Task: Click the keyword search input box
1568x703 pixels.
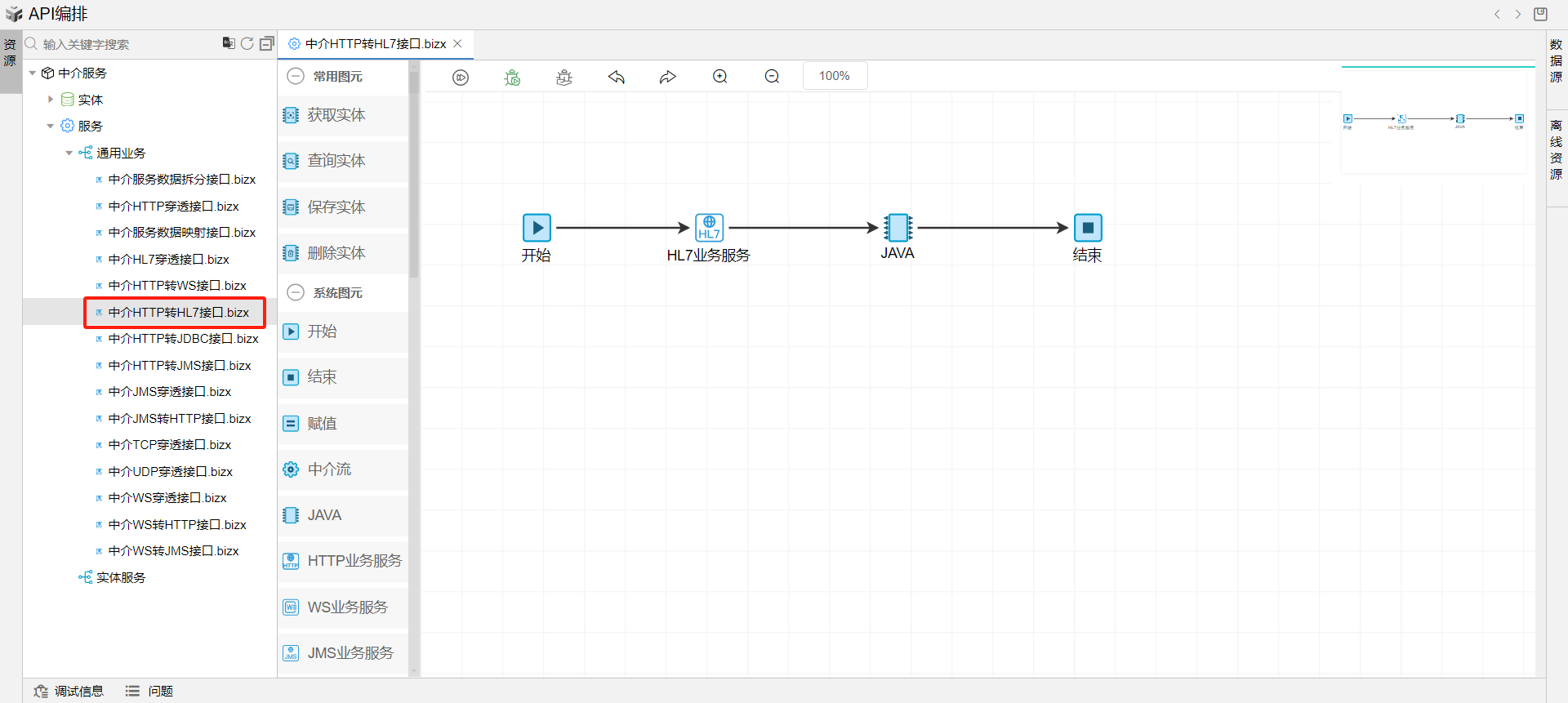Action: pos(122,44)
